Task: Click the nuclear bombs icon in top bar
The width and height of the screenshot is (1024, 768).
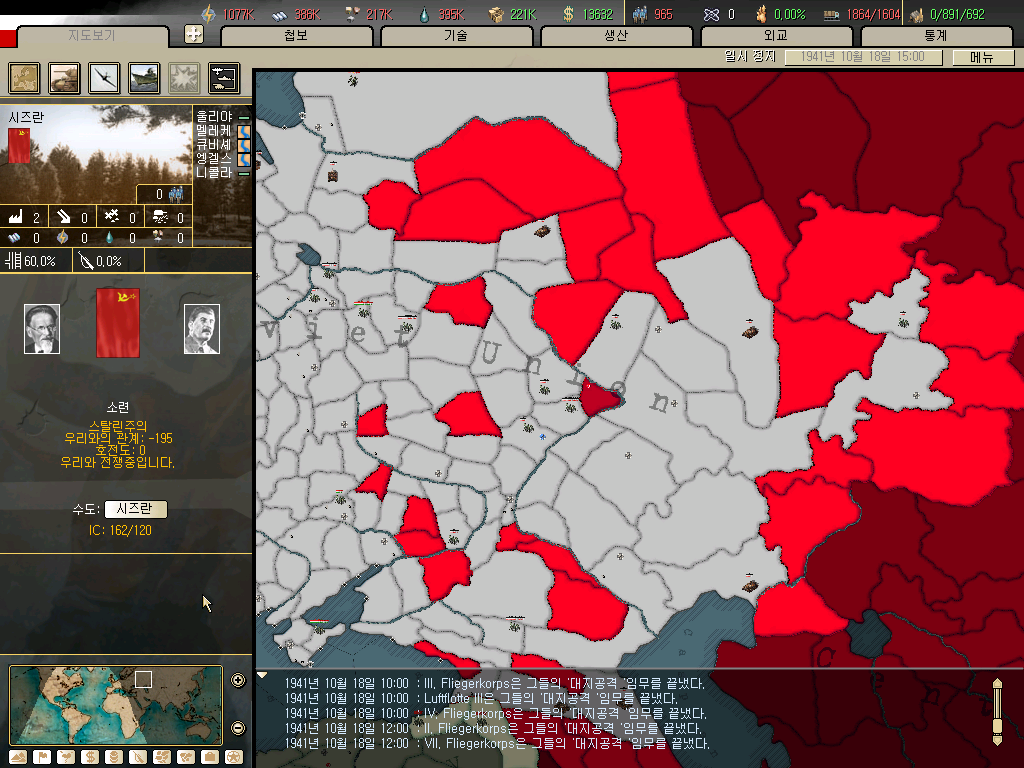Action: click(711, 14)
